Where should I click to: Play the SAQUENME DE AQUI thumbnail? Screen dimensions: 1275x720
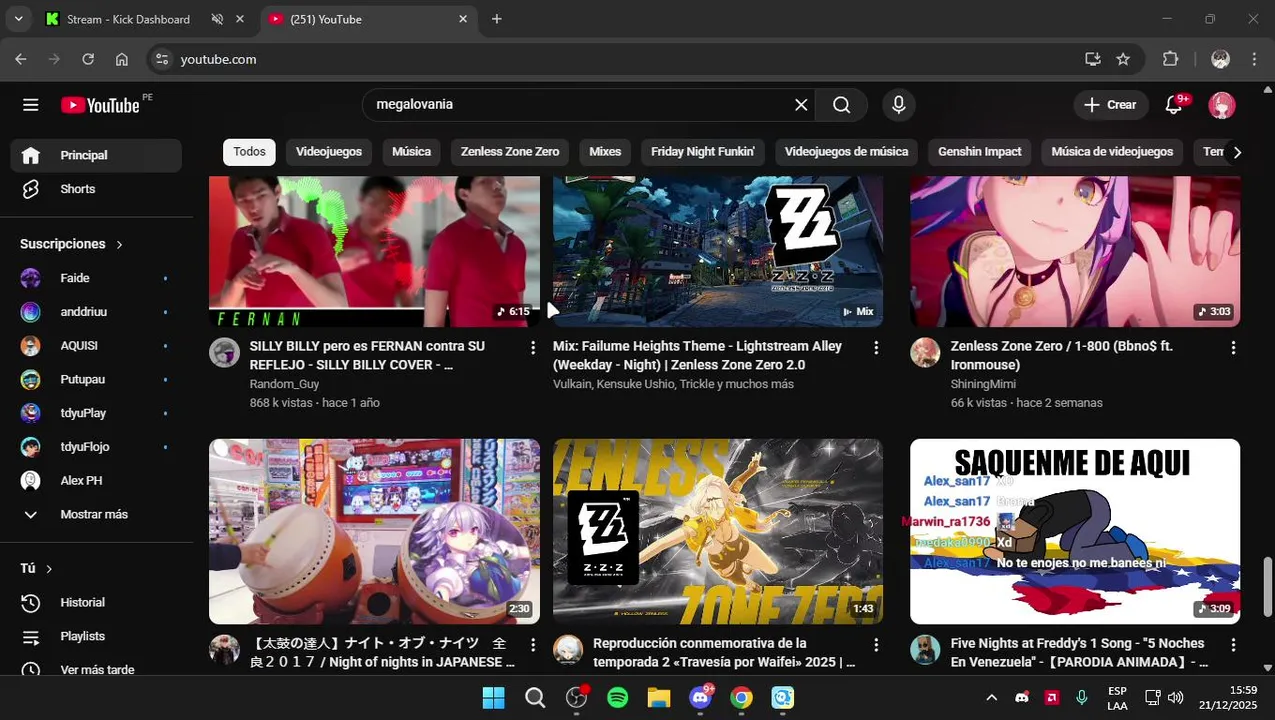click(1075, 531)
